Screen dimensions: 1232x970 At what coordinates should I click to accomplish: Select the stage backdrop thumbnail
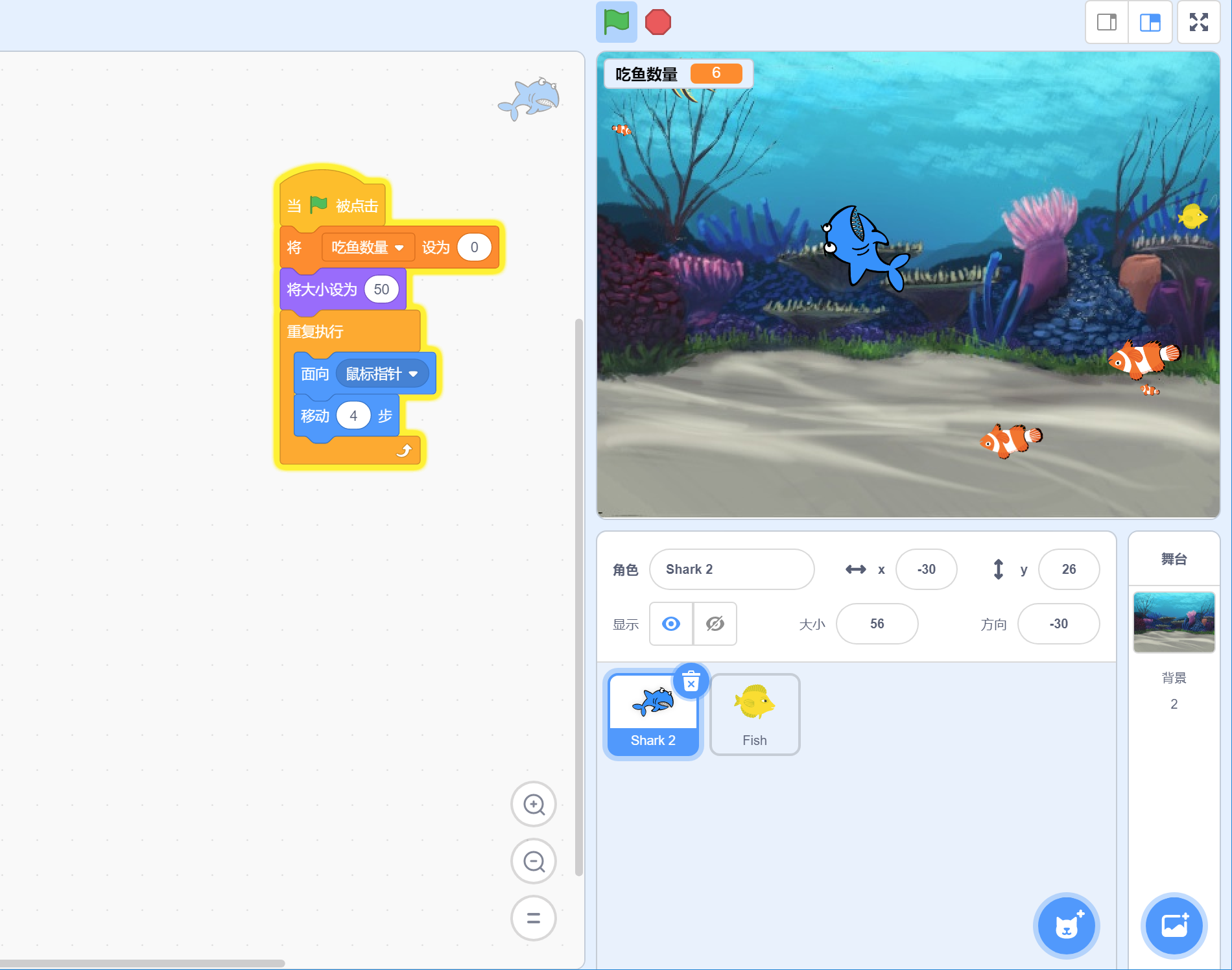1174,622
